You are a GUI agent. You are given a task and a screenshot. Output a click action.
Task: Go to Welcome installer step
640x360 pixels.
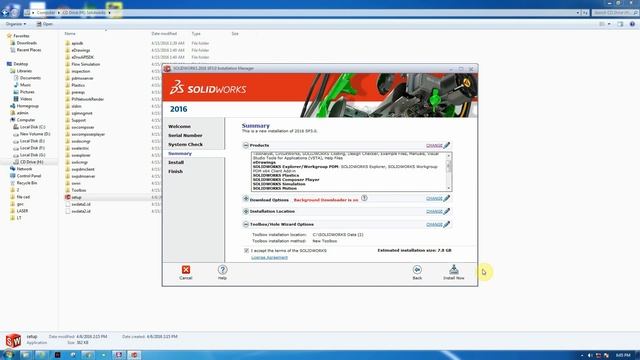(179, 127)
